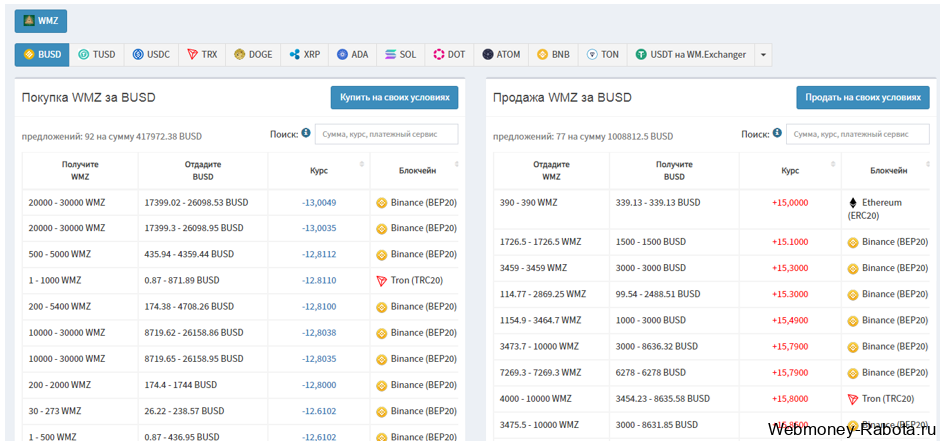Screen dimensions: 945x447
Task: Click rate +15.1000 in Продажа table
Action: point(790,242)
